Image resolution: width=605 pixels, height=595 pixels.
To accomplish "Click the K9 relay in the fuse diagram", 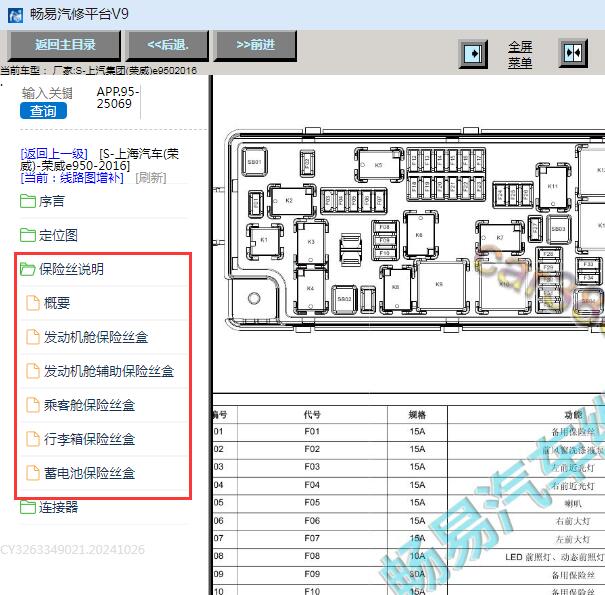I will click(442, 284).
